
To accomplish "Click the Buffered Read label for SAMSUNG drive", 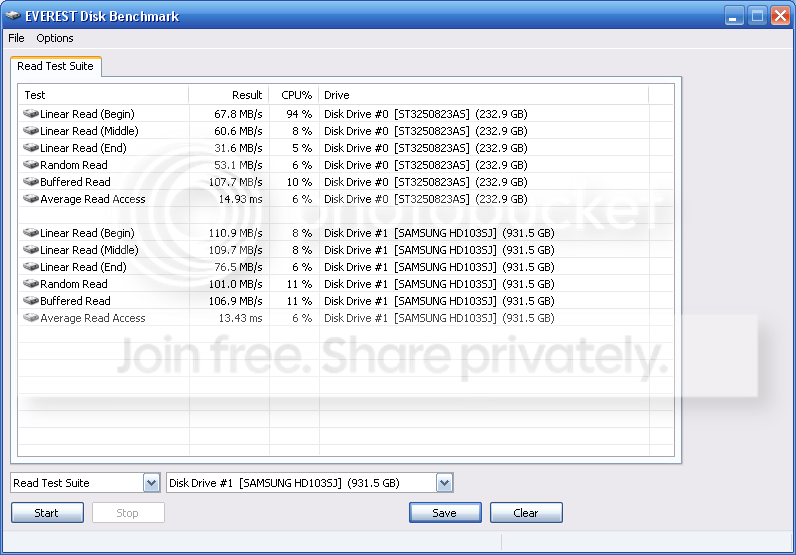I will (75, 301).
